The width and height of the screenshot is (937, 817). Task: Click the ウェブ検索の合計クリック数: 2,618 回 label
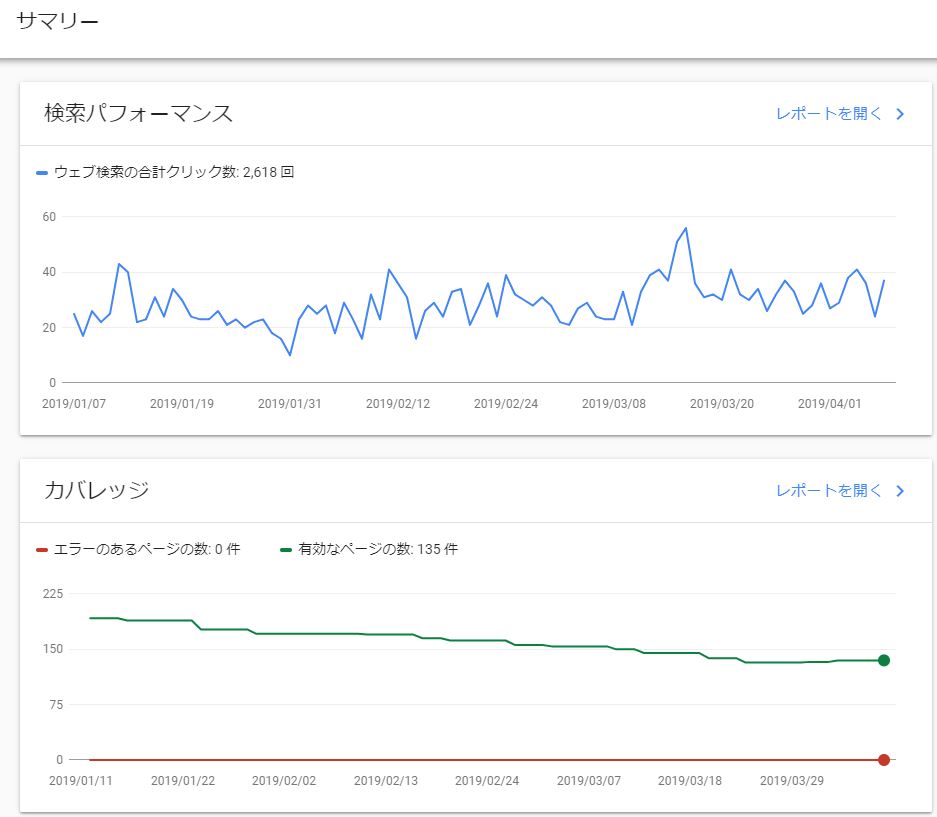click(x=174, y=172)
